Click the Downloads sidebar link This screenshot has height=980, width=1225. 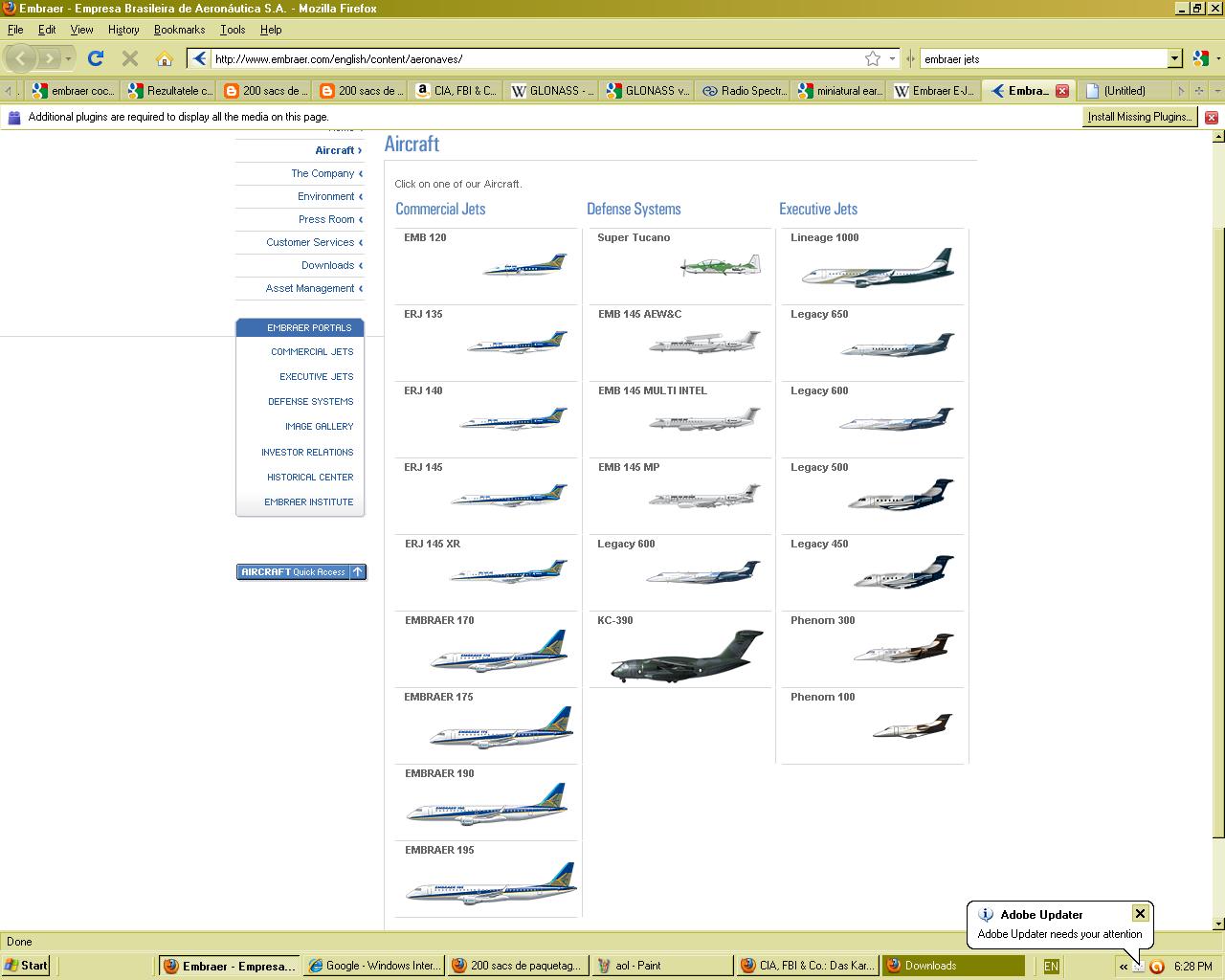pos(327,265)
